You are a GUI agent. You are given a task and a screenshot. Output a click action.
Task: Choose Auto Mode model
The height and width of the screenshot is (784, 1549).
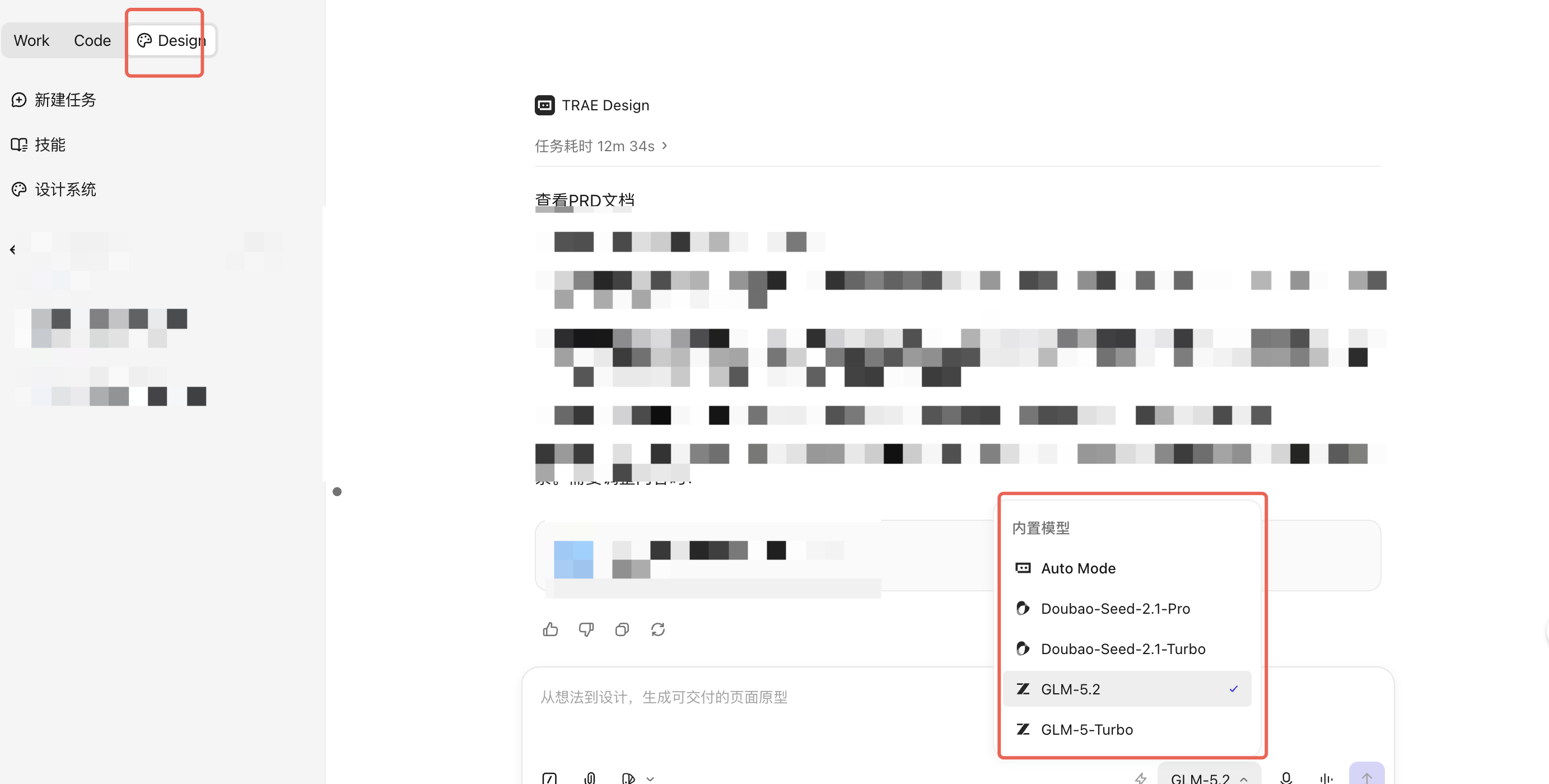(1127, 568)
